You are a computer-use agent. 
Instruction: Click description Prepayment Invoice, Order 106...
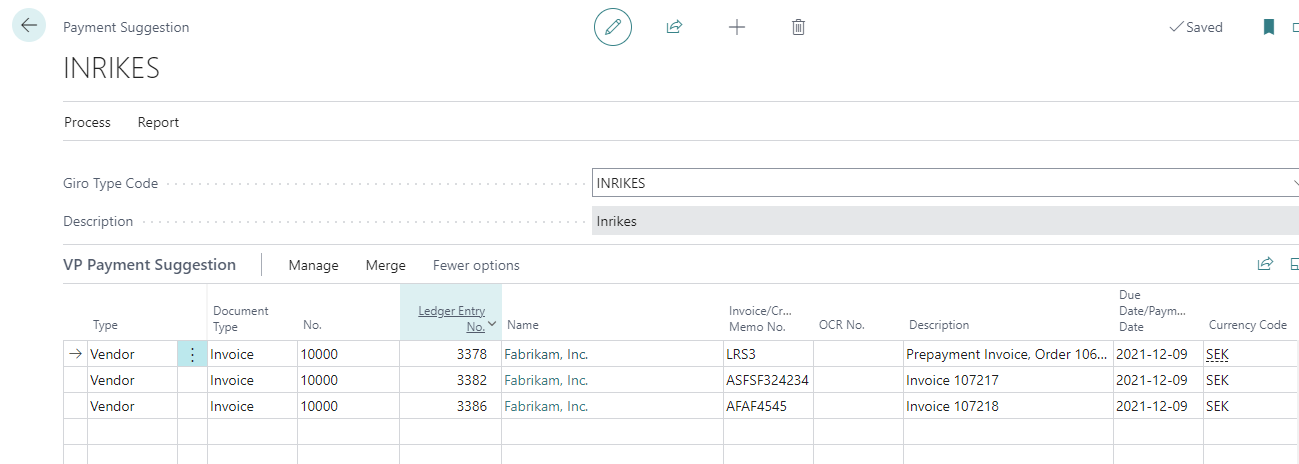(1007, 354)
